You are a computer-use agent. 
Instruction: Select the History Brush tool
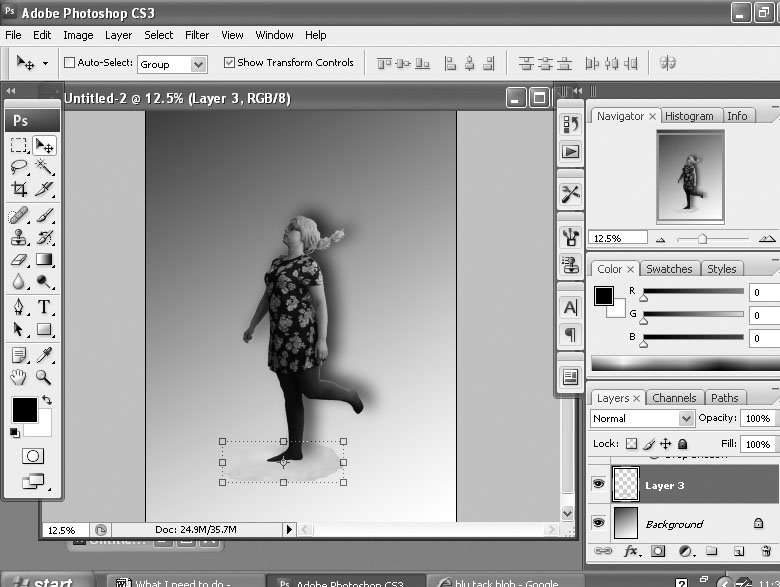(x=44, y=237)
